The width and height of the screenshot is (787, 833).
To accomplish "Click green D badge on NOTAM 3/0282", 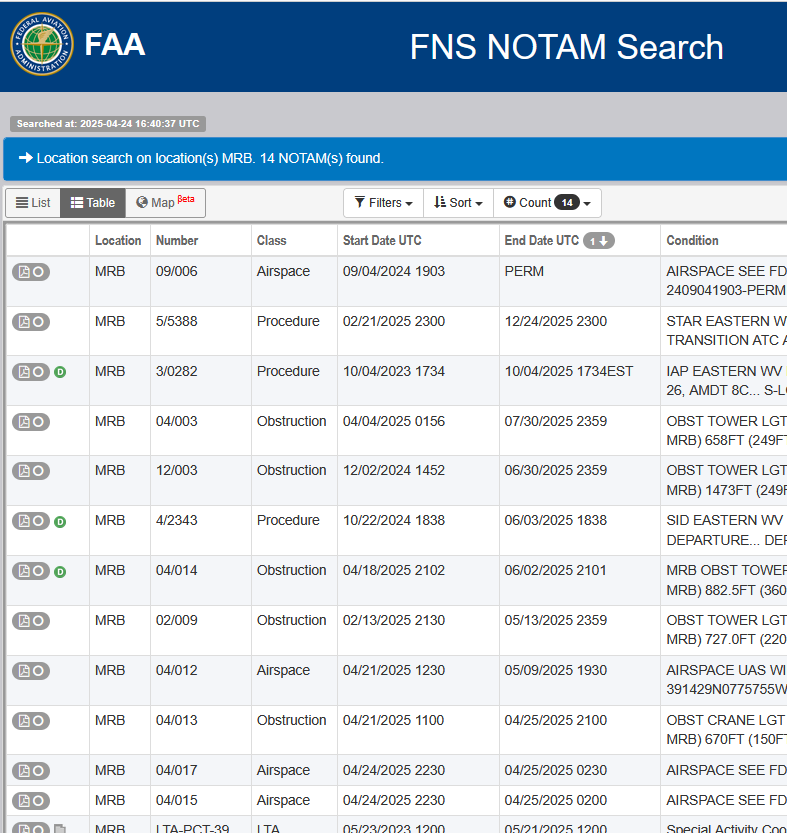I will click(x=60, y=372).
